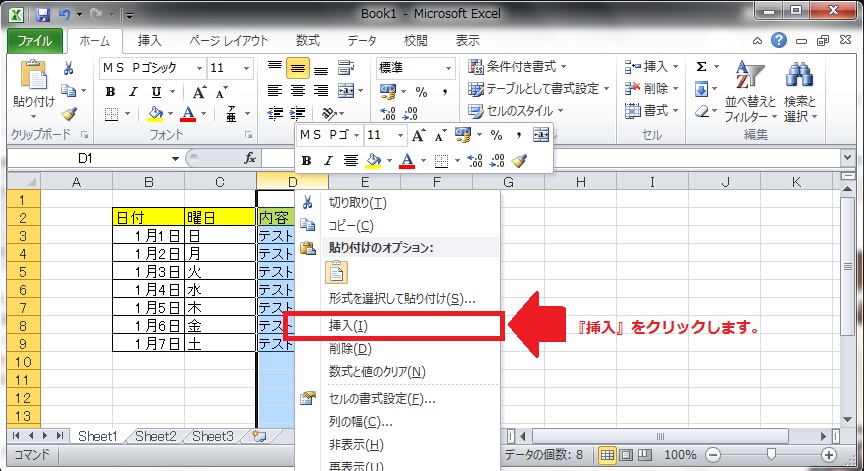Toggle Bold in the mini toolbar
Viewport: 864px width, 471px height.
pyautogui.click(x=307, y=161)
